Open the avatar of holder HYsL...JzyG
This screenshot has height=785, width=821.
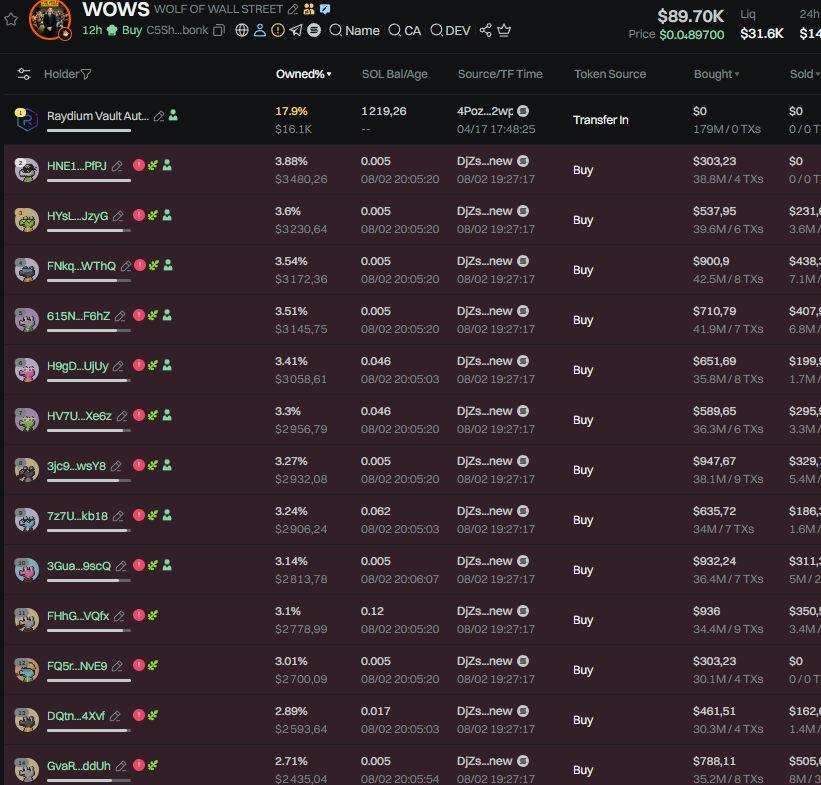pos(27,220)
